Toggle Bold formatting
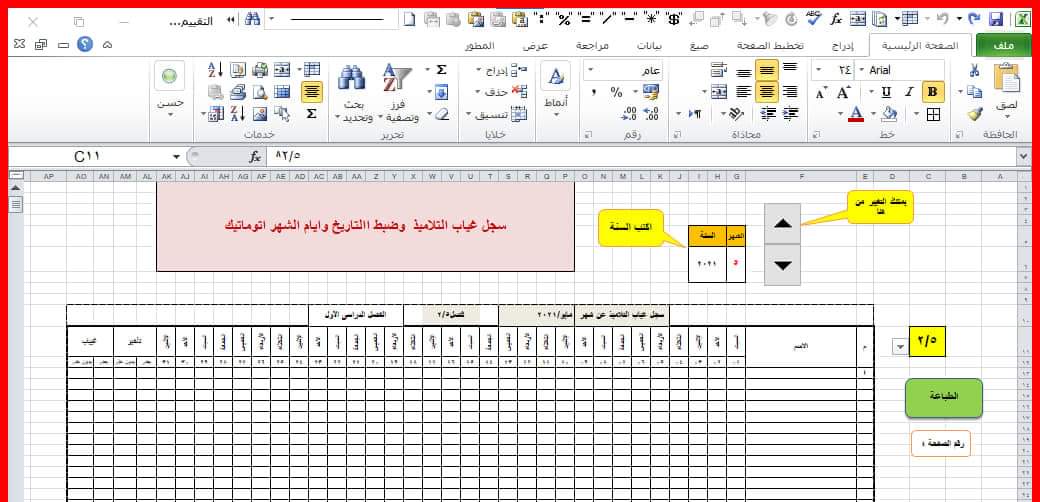 click(x=933, y=92)
